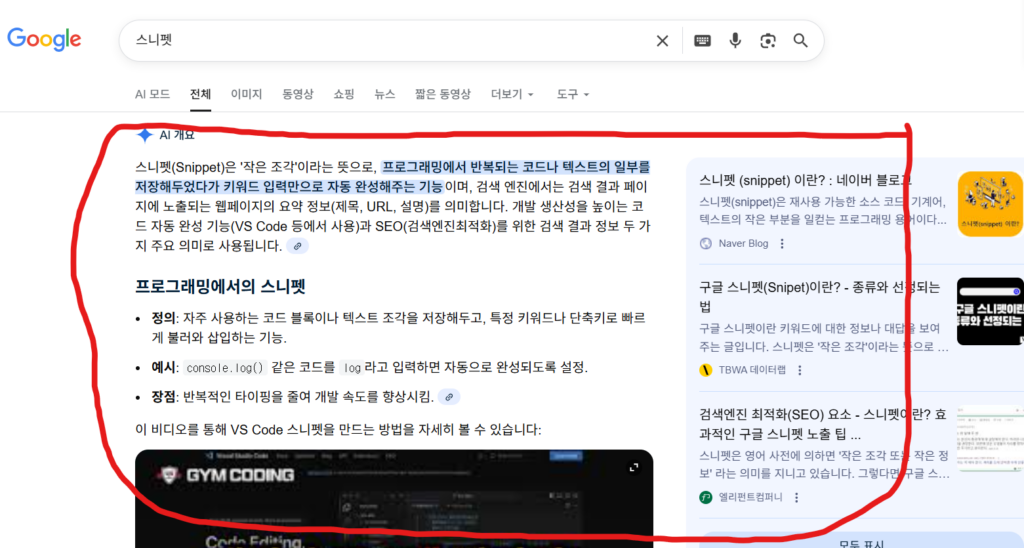
Task: Open more options for 엘리펀트컴퍼니 result
Action: [796, 498]
